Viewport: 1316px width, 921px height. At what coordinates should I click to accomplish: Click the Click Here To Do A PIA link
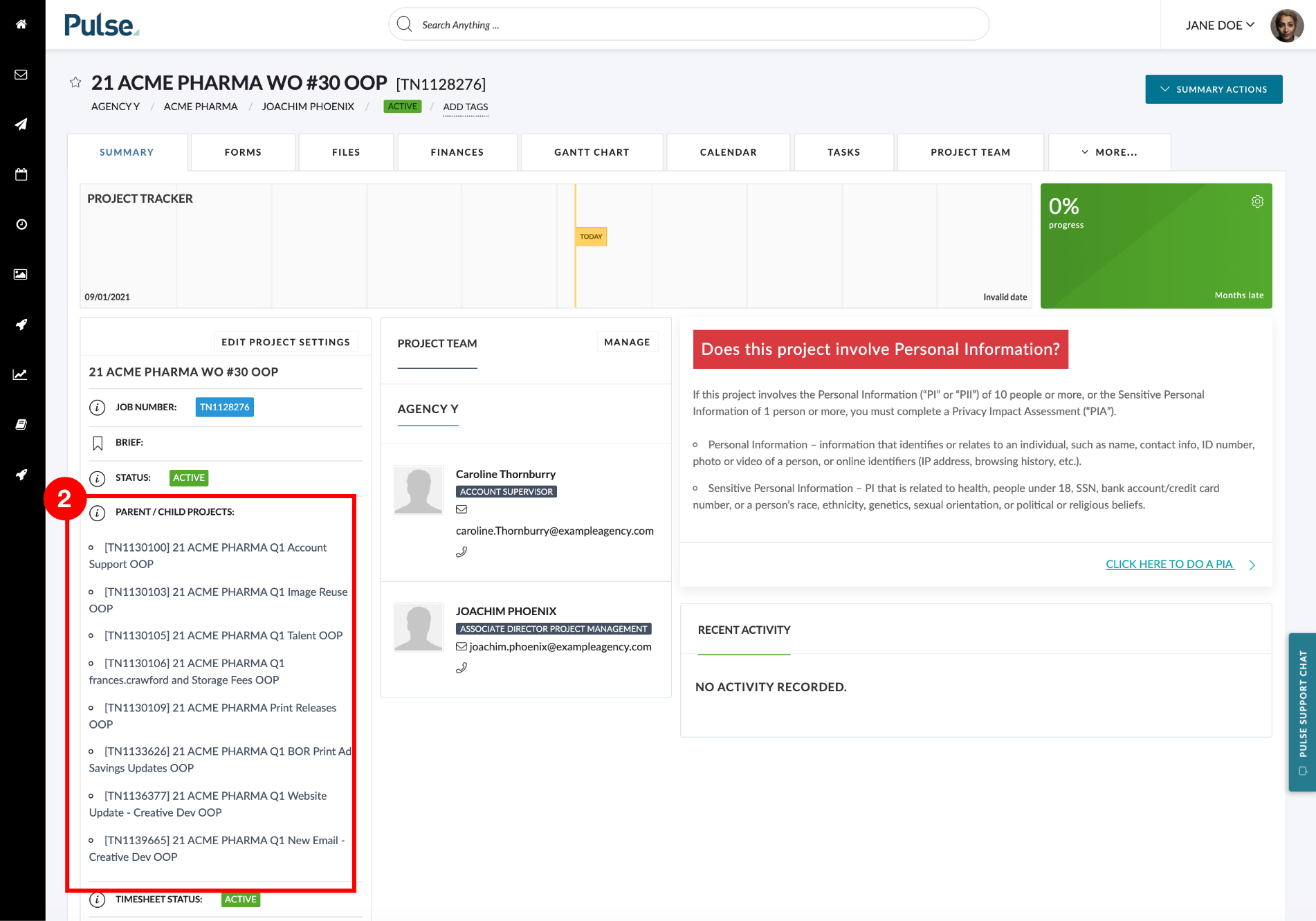point(1170,564)
